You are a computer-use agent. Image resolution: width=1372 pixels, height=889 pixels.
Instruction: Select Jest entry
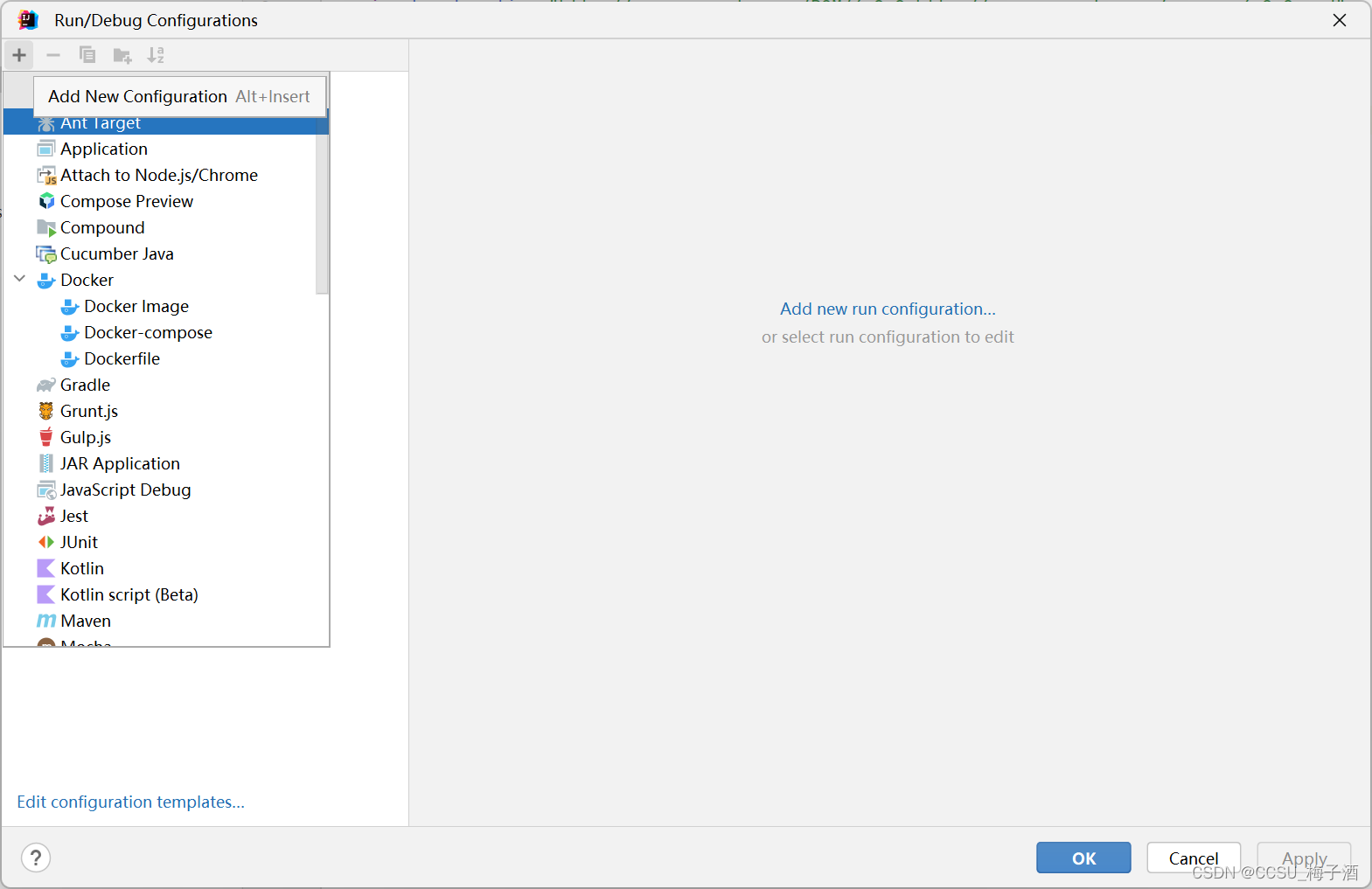coord(166,516)
